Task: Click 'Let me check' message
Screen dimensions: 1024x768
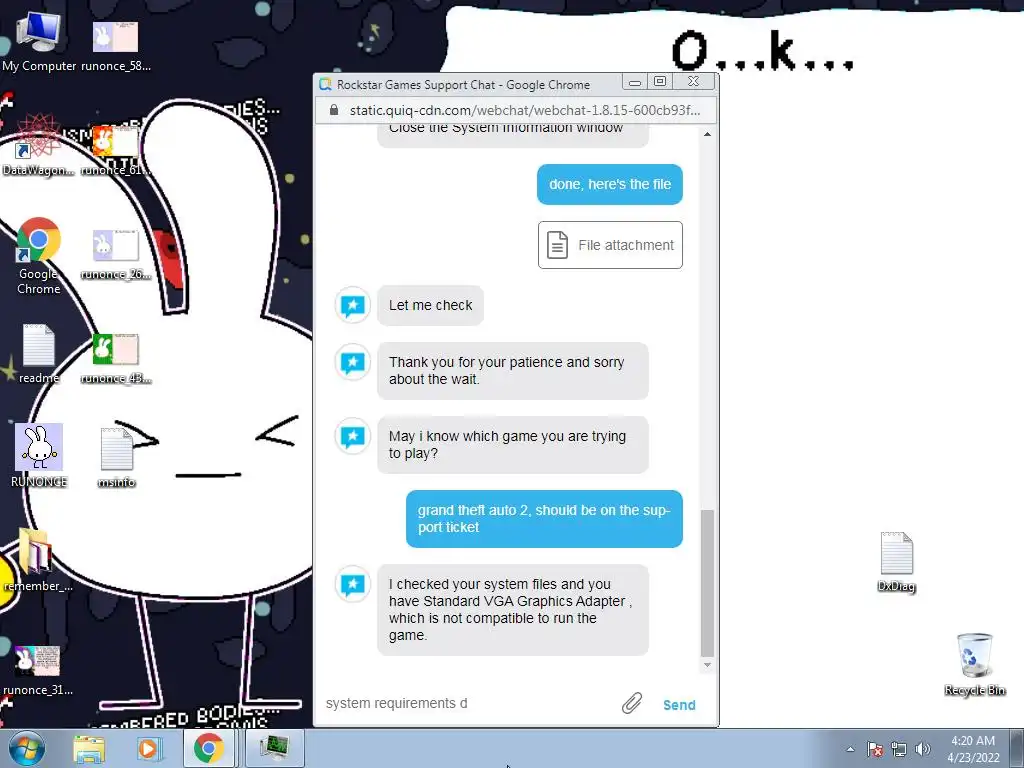Action: pos(430,305)
